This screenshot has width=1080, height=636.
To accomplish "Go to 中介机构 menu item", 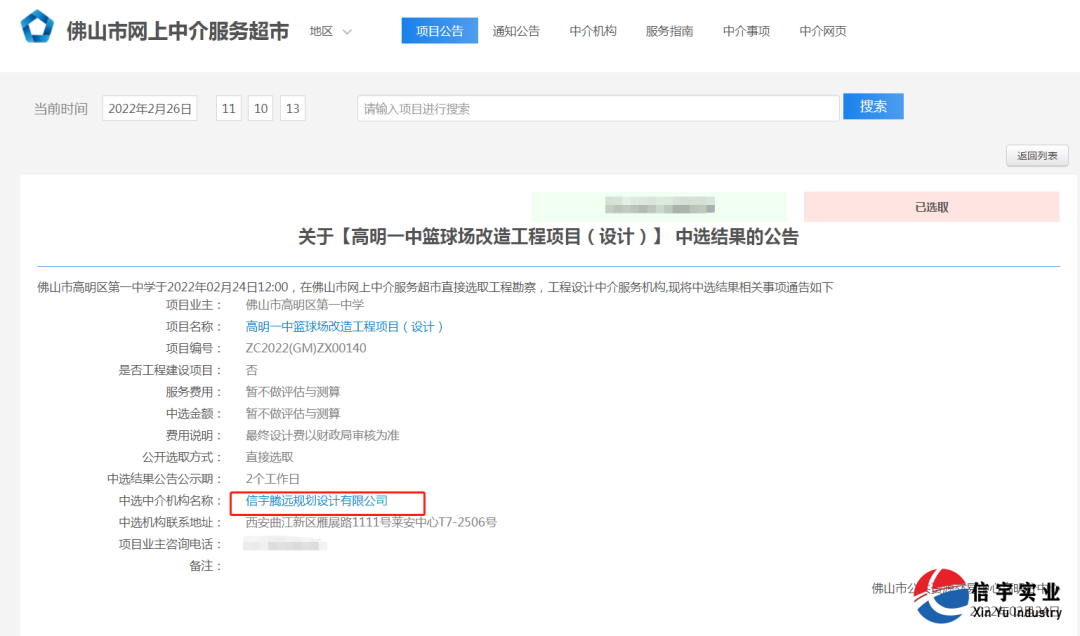I will click(593, 31).
